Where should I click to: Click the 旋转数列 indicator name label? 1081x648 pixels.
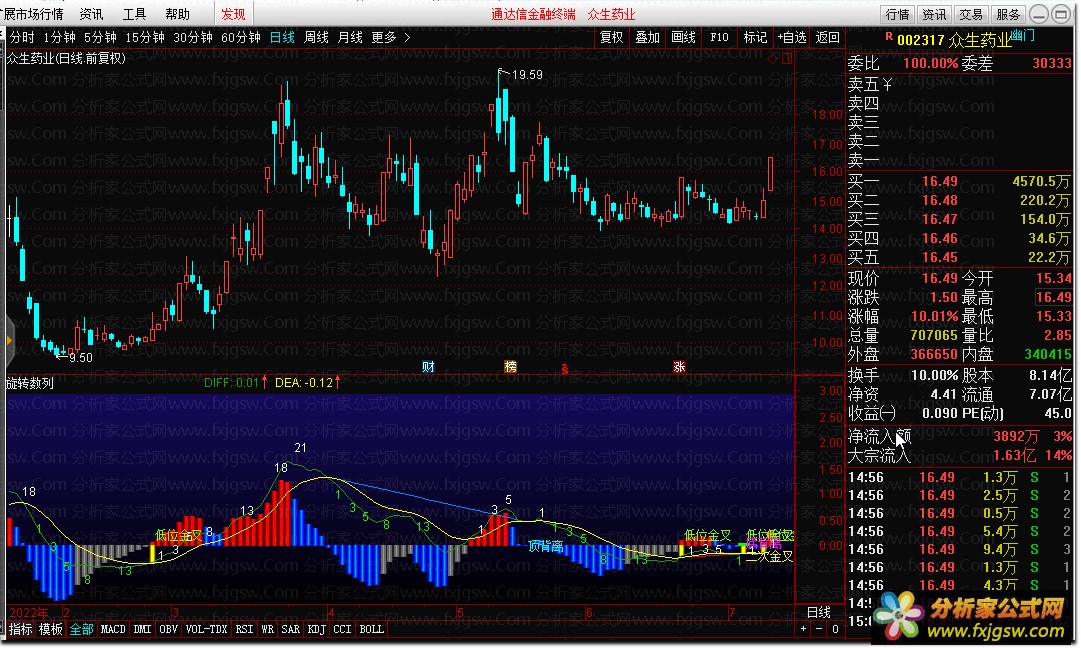[30, 383]
